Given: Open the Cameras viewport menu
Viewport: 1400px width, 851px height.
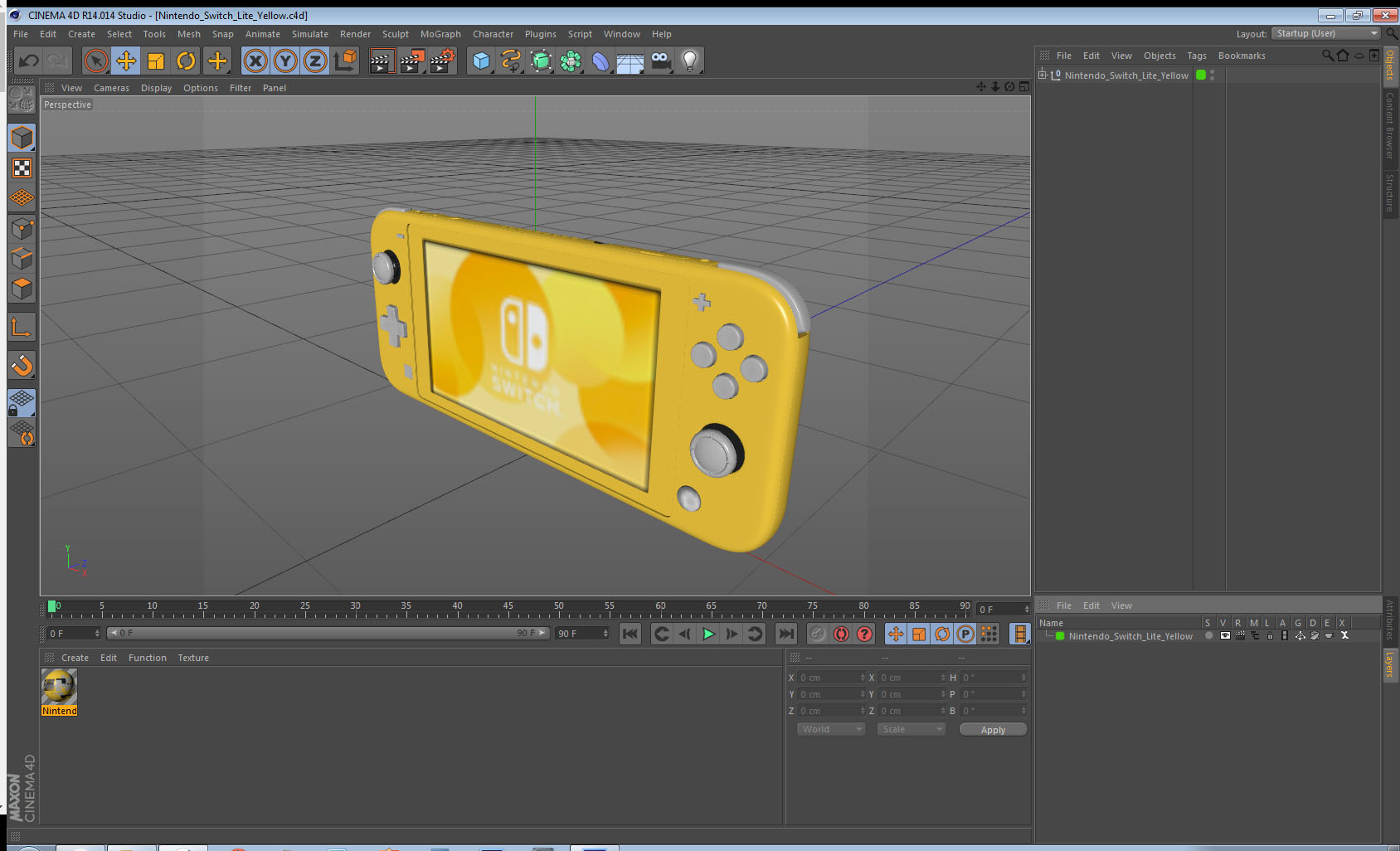Looking at the screenshot, I should pyautogui.click(x=111, y=88).
